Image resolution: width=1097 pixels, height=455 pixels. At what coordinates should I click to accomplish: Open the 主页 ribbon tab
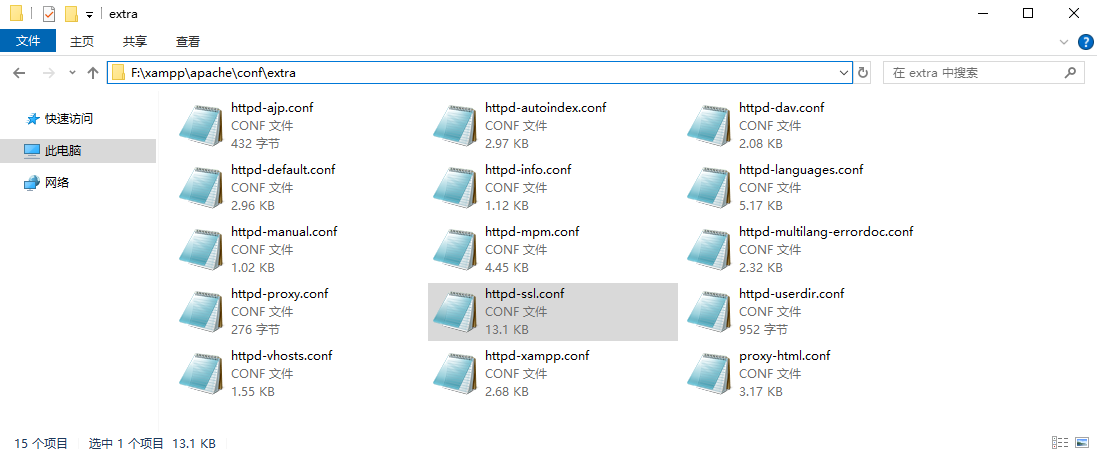click(x=82, y=42)
